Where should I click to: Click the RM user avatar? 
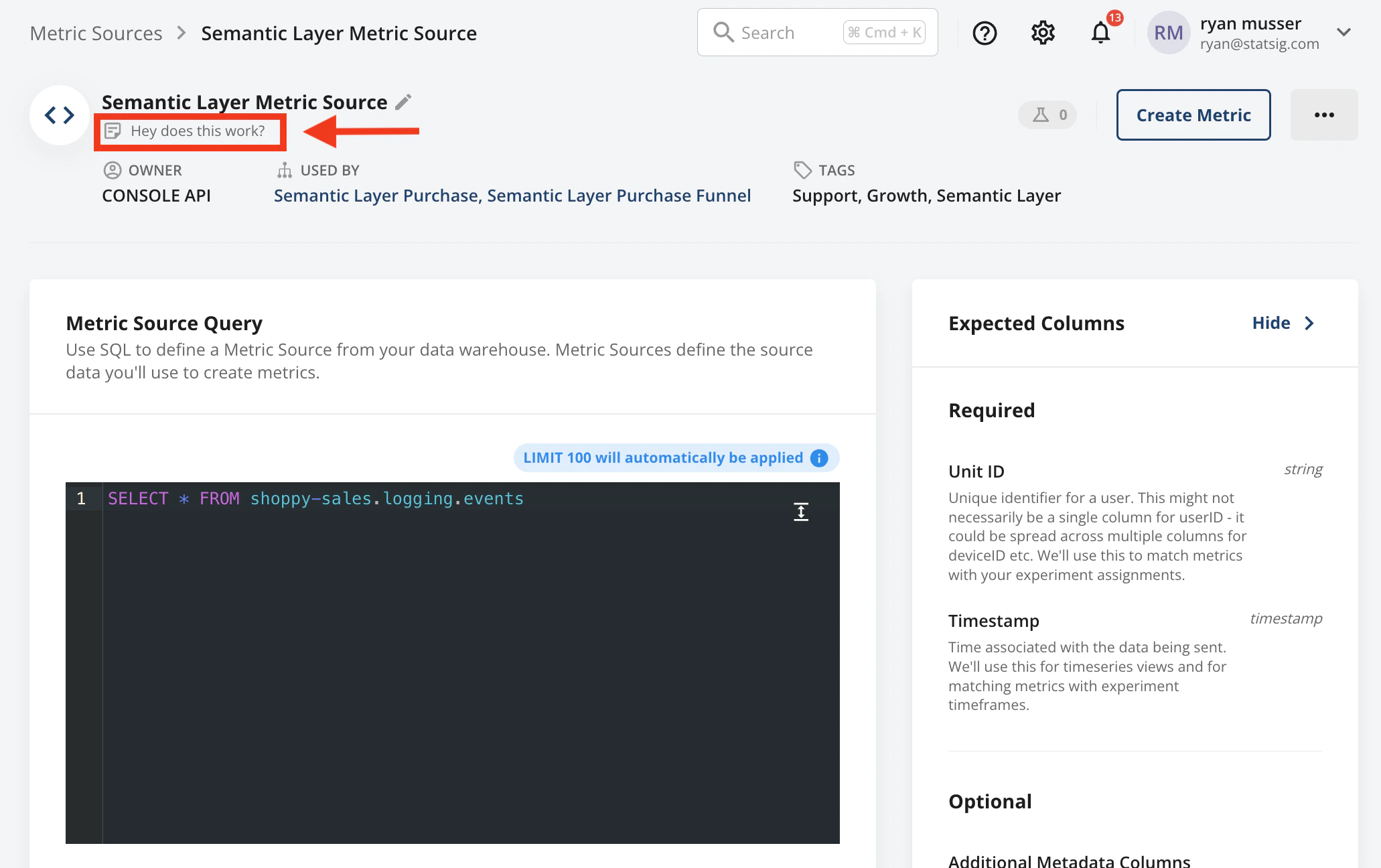point(1168,33)
